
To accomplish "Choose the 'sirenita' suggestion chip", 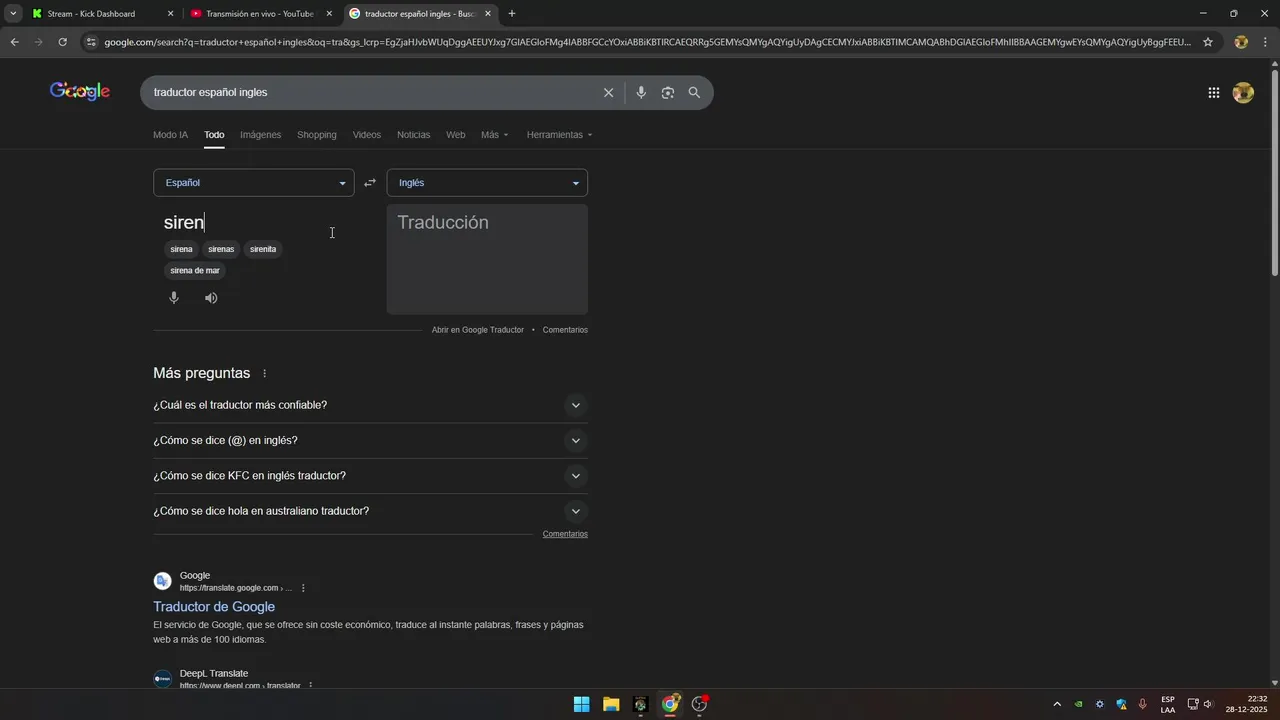I will coord(263,249).
